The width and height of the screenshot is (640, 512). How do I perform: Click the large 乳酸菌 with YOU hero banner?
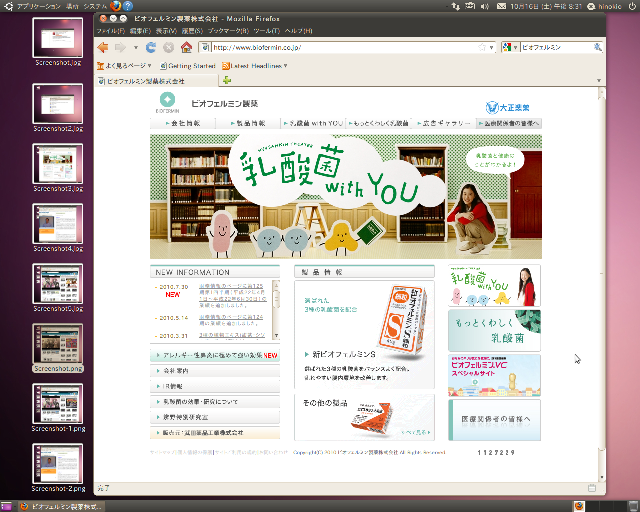pos(346,196)
